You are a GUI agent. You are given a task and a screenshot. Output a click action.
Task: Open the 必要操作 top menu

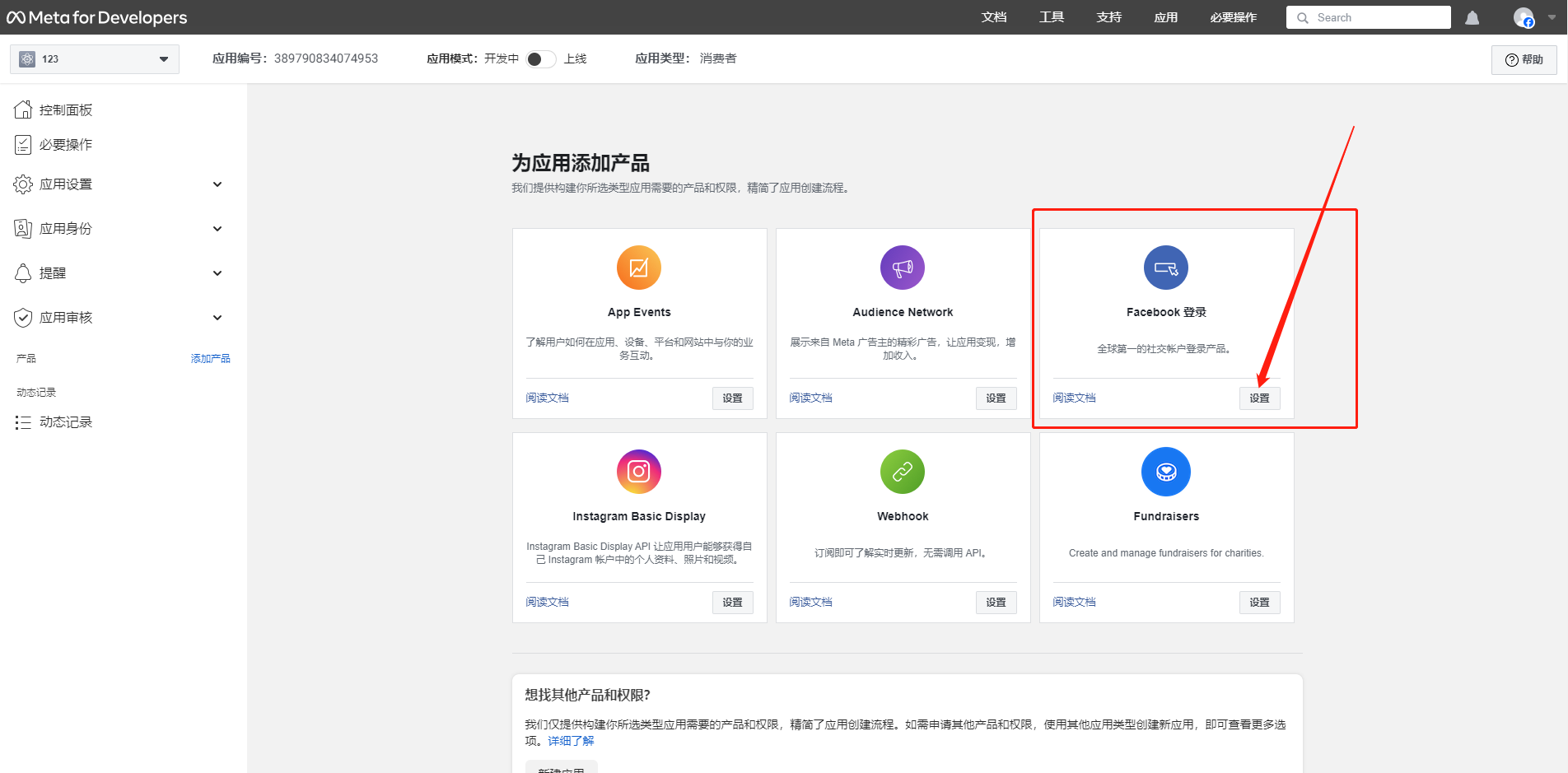1234,17
